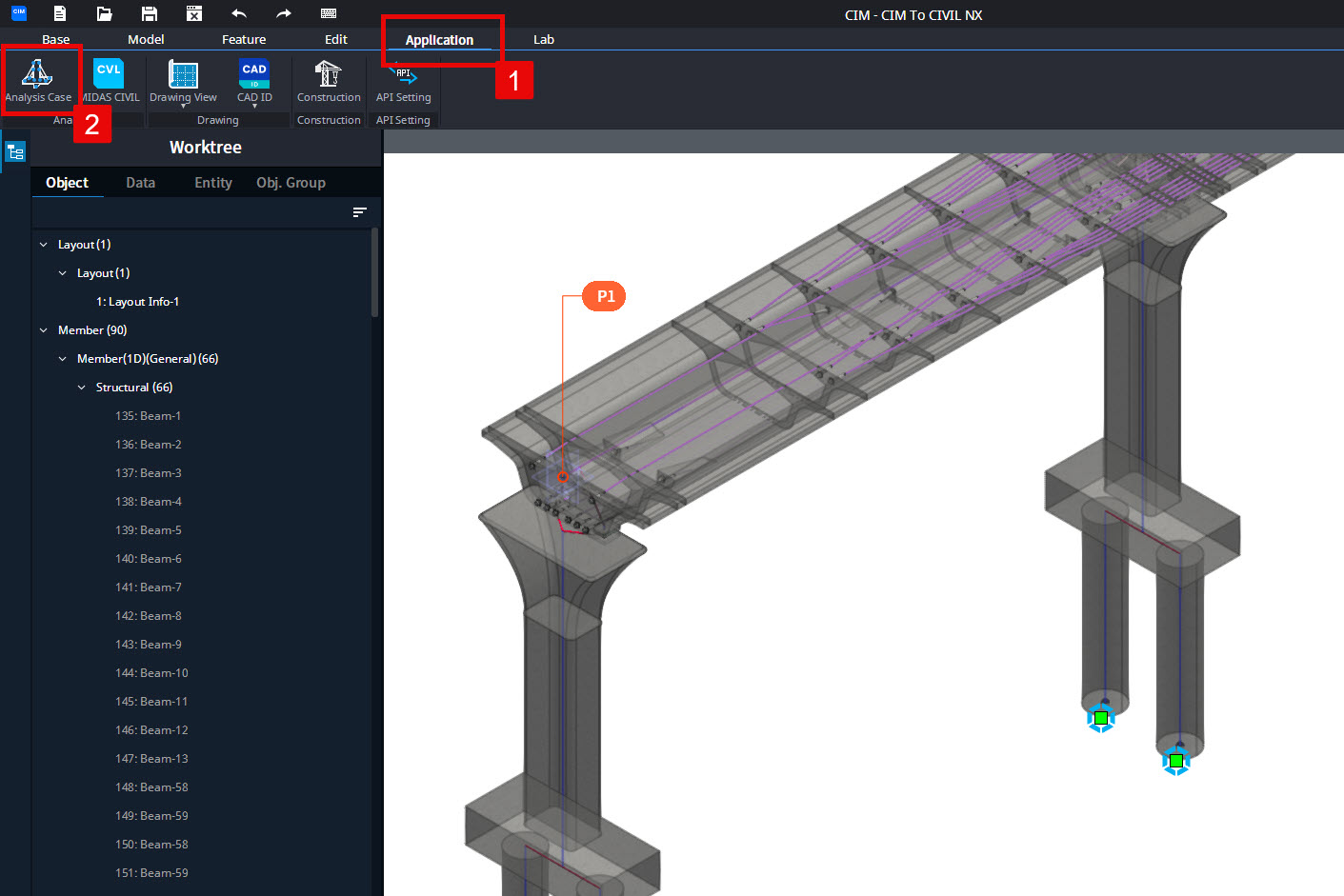The image size is (1344, 896).
Task: Open the MIDAS CIVIL export tool
Action: point(108,81)
